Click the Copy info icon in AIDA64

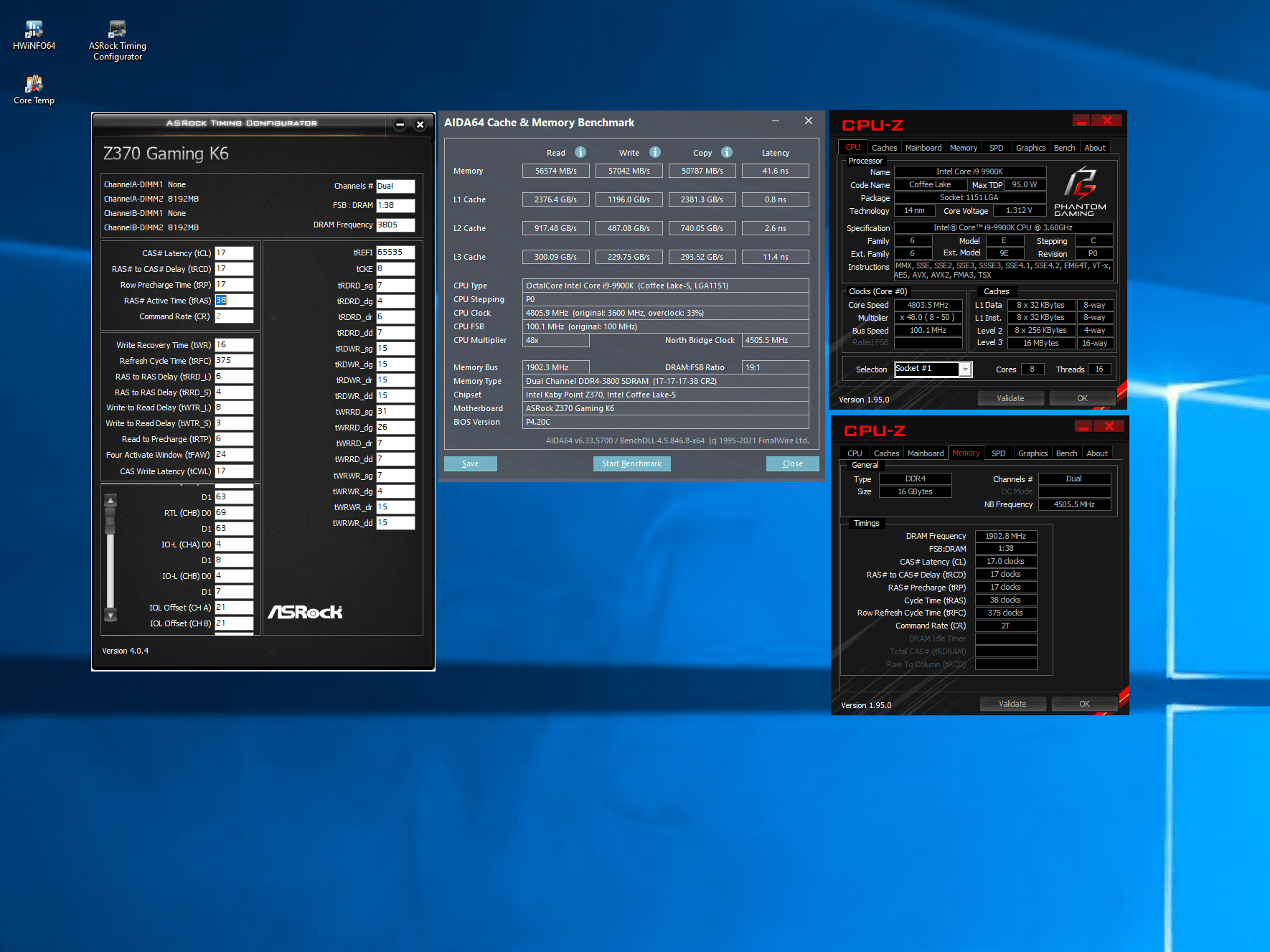tap(727, 152)
